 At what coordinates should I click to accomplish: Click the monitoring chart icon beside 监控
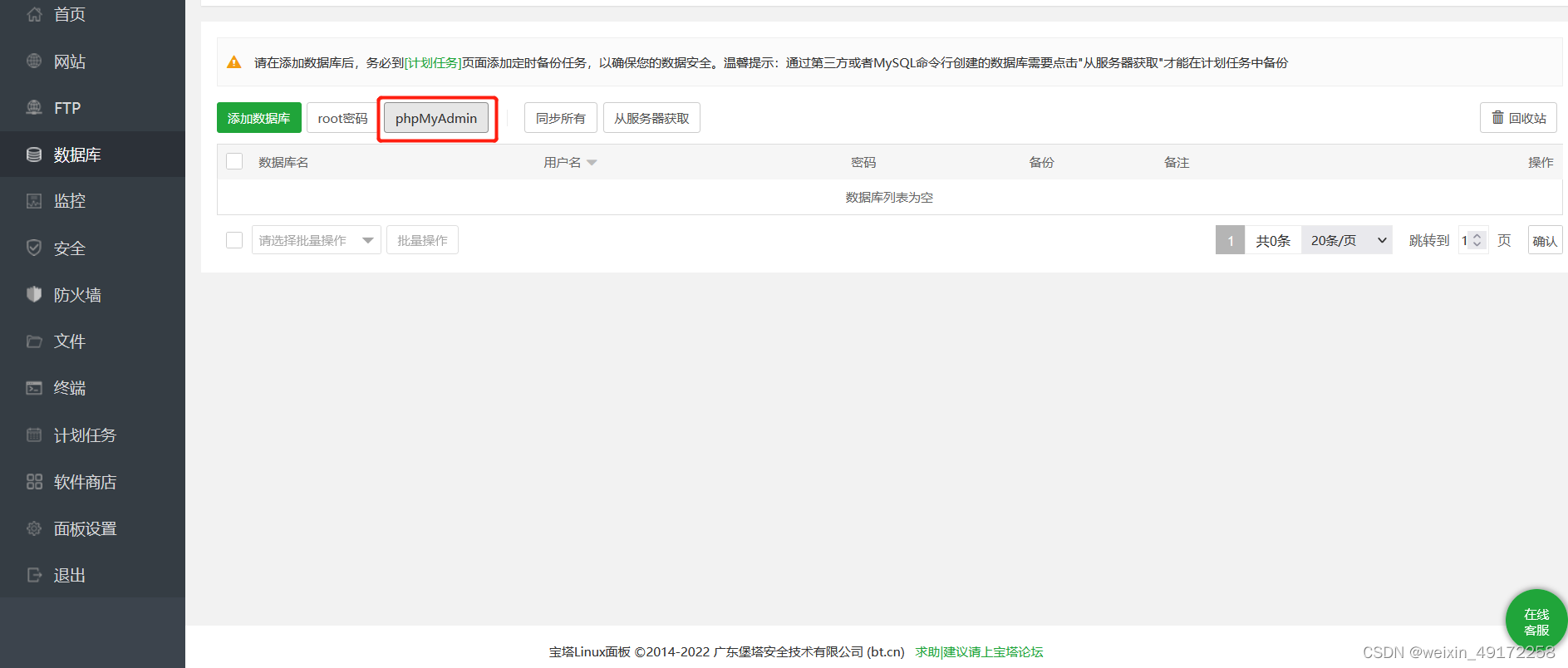pos(34,200)
